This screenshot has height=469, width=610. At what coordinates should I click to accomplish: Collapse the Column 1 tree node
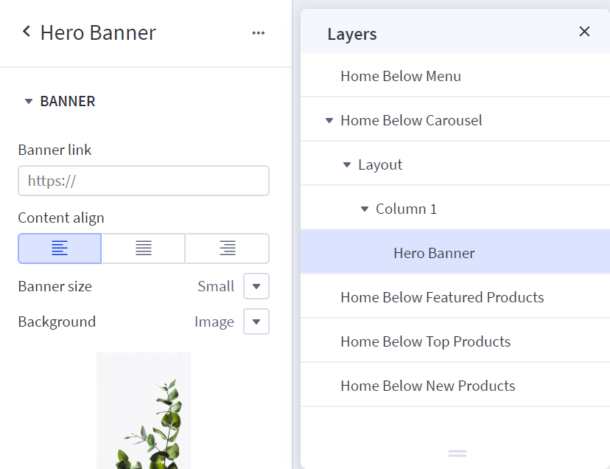(365, 209)
